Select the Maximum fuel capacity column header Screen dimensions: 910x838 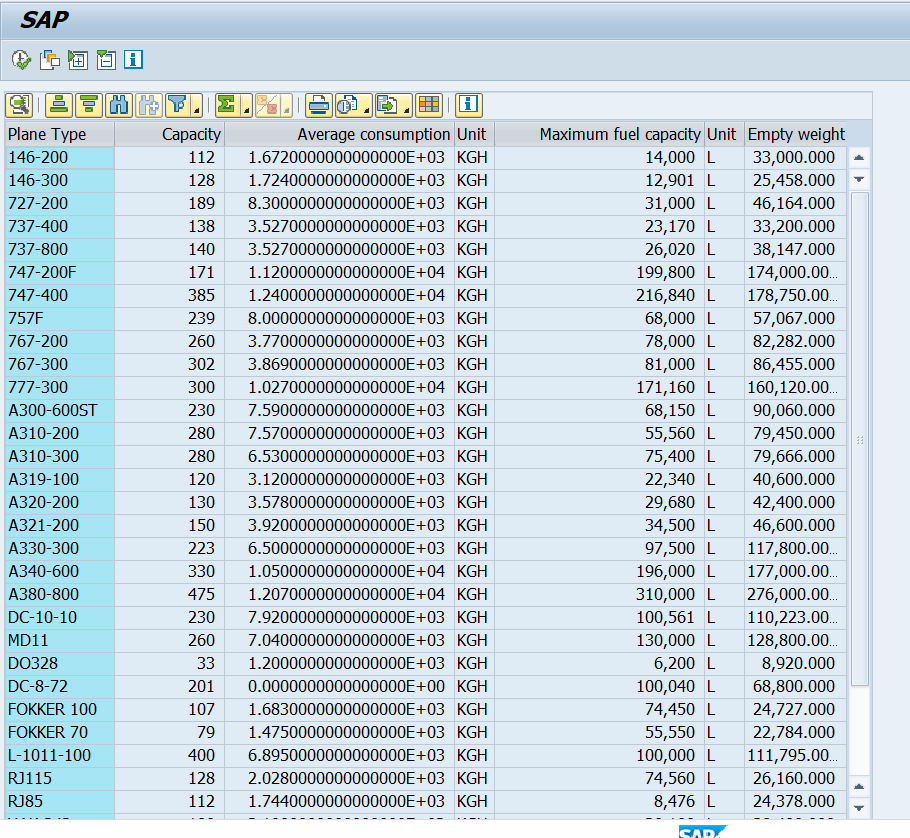click(599, 134)
